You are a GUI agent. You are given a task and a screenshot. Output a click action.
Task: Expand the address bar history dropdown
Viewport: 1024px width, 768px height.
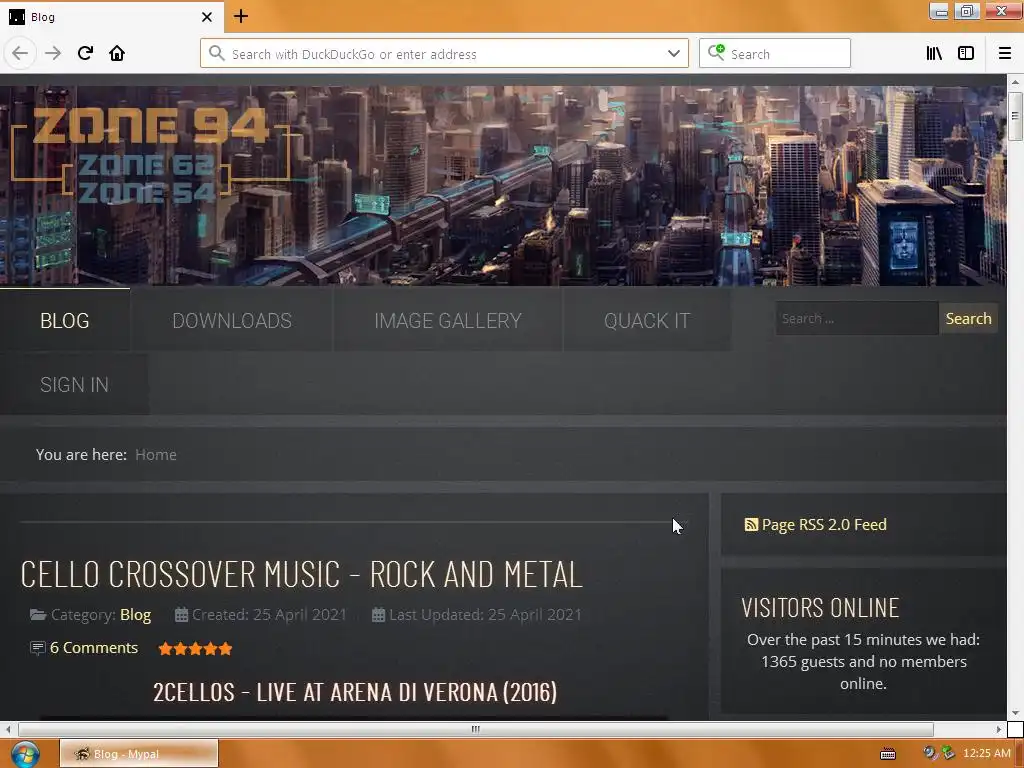point(674,54)
